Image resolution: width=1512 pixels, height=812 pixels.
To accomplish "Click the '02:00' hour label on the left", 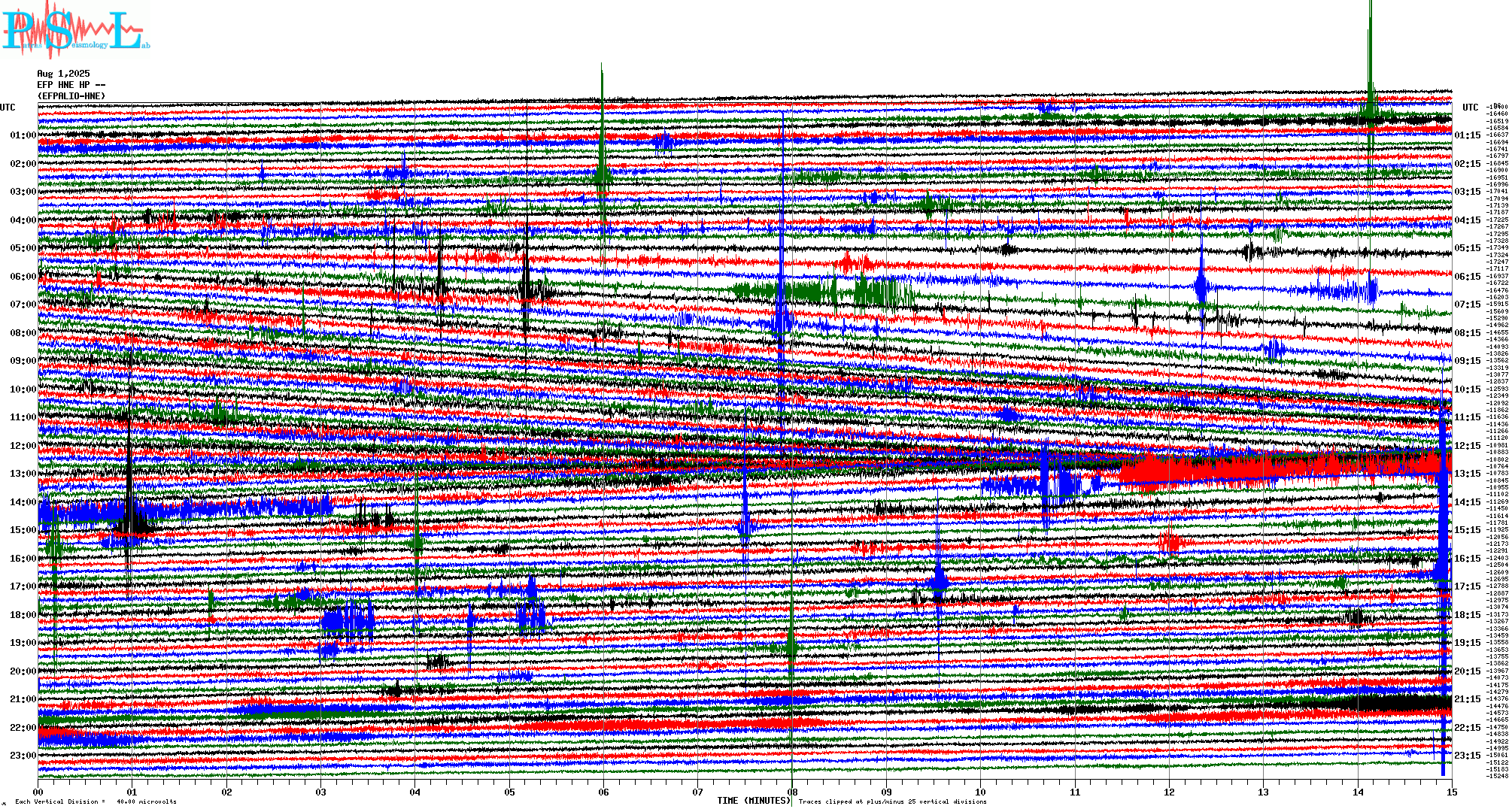I will coord(23,164).
